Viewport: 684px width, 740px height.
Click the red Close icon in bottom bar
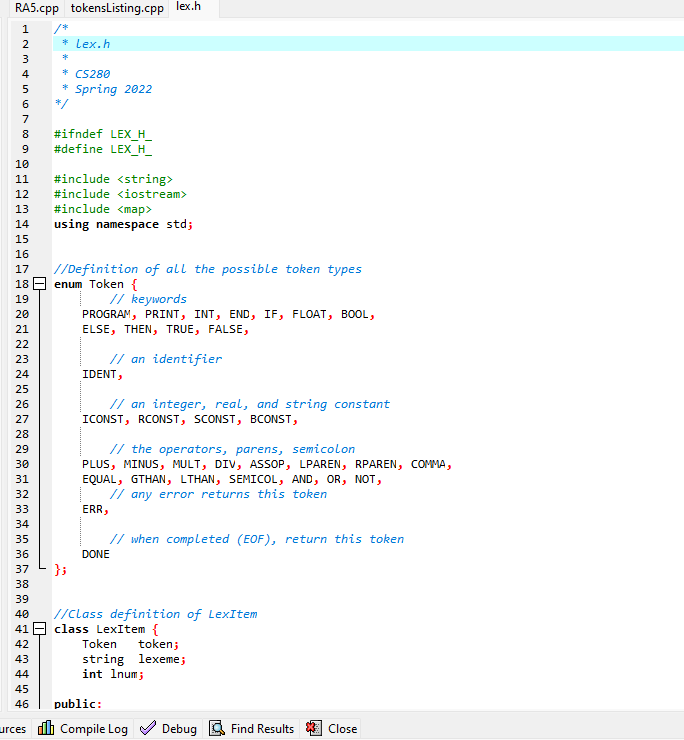pos(314,728)
